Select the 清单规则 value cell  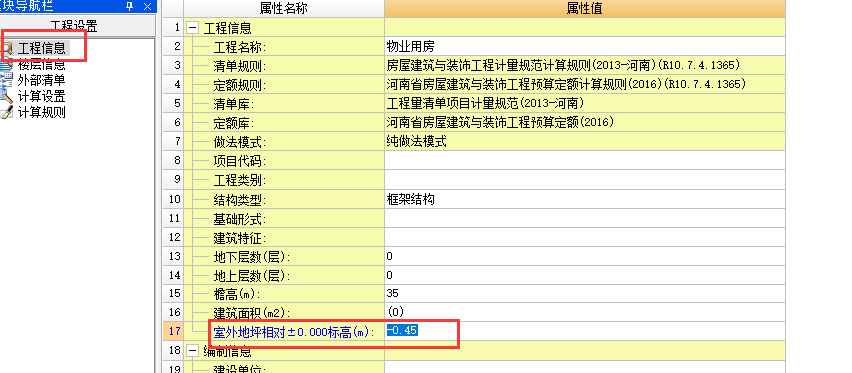click(585, 65)
